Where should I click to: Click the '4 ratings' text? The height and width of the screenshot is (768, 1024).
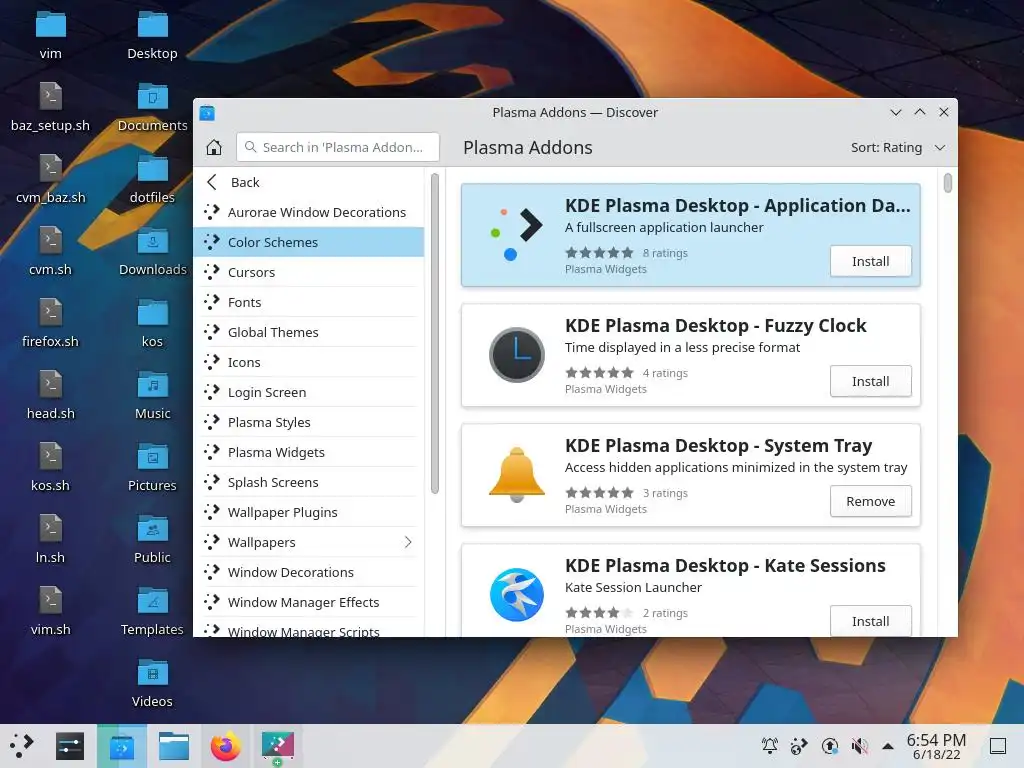point(665,374)
